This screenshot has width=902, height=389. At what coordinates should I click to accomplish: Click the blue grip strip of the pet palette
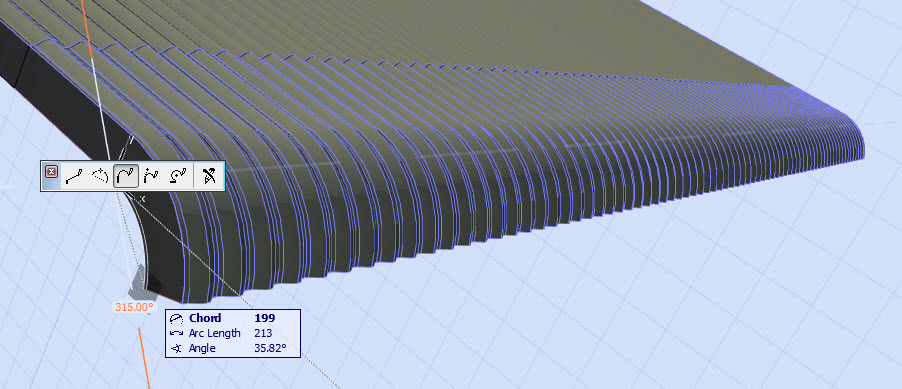point(43,176)
